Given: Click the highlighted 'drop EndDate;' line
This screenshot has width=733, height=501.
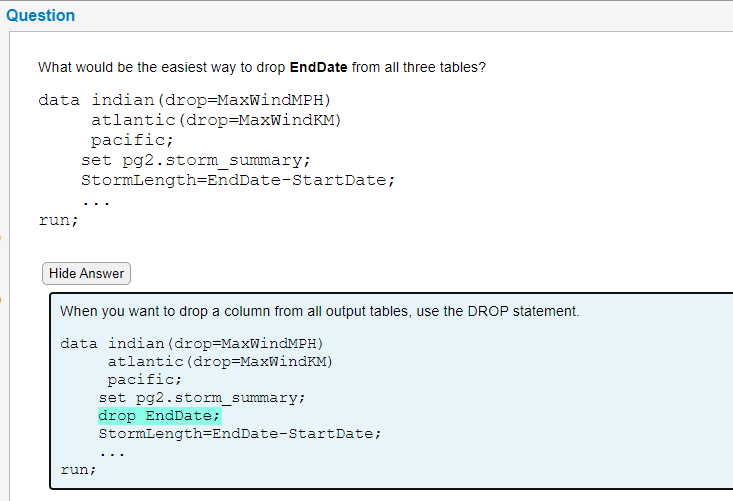Looking at the screenshot, I should [159, 416].
